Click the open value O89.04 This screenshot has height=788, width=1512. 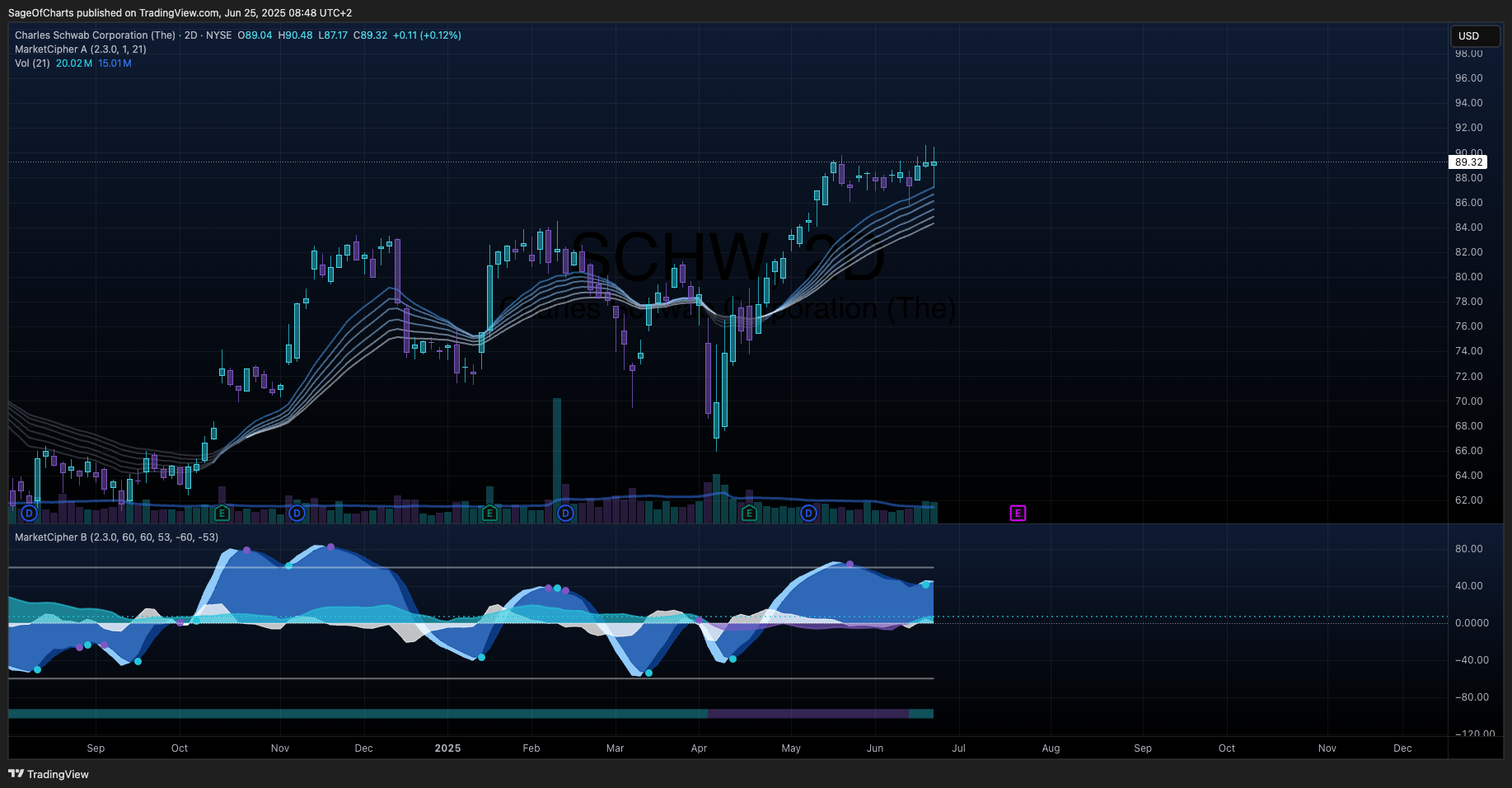(x=255, y=35)
